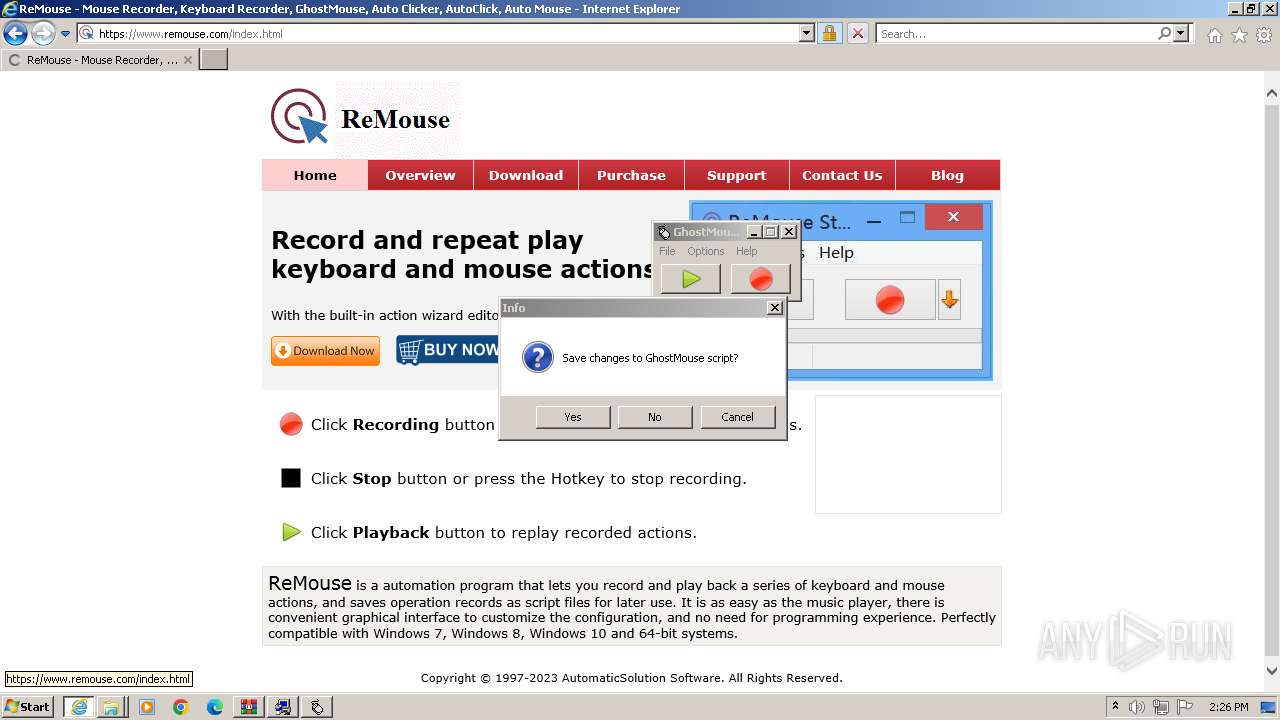Click the IE Search input box
This screenshot has width=1280, height=720.
click(1016, 33)
